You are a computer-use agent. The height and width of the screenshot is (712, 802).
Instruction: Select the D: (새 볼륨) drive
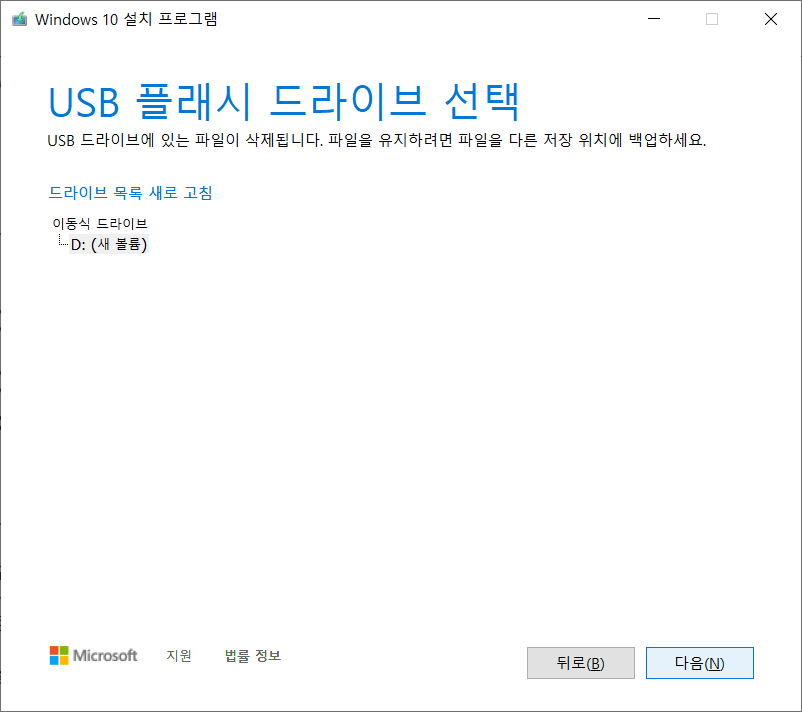pos(109,244)
